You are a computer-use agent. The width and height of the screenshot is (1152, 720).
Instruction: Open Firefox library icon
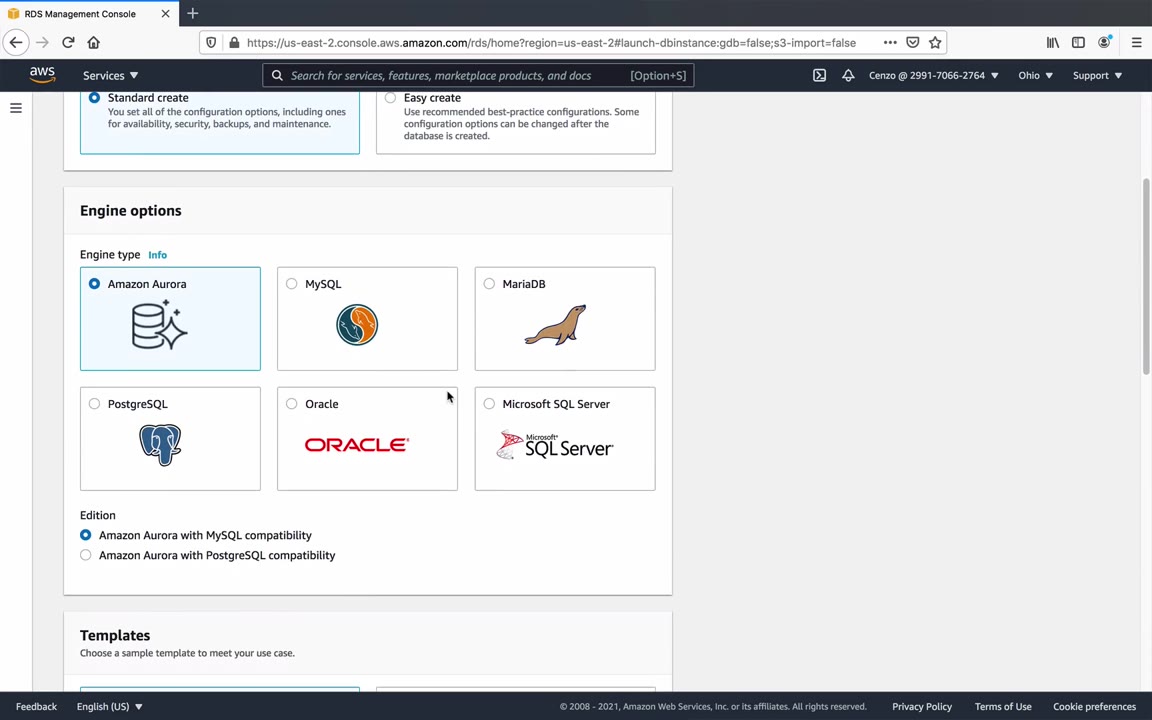[1053, 43]
